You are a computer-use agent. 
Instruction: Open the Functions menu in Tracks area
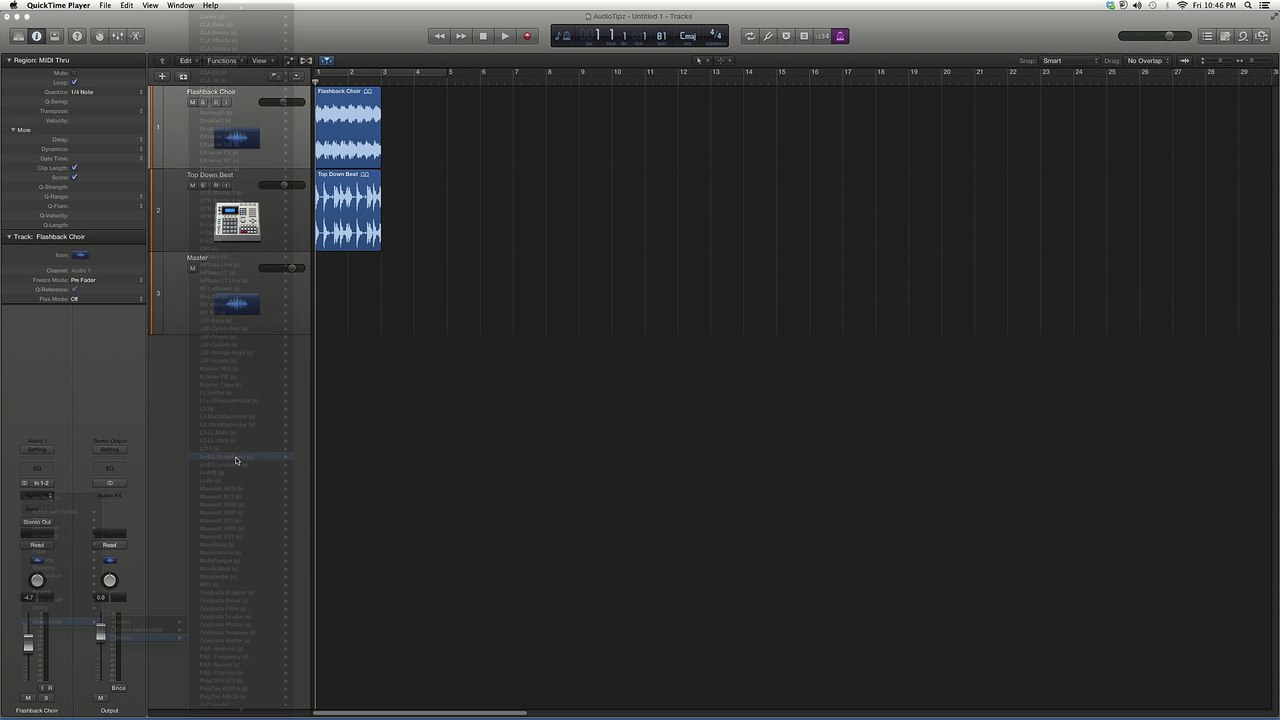(x=223, y=61)
